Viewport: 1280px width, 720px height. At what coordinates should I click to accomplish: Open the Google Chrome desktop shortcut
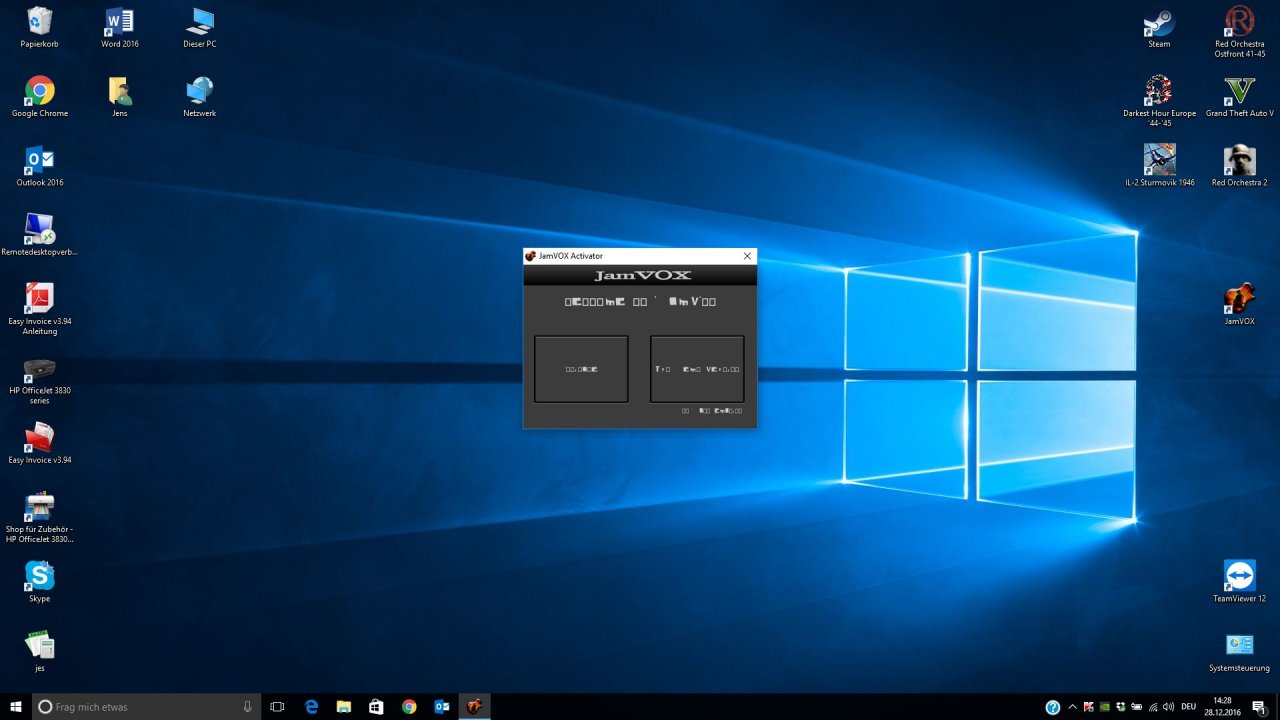[40, 97]
